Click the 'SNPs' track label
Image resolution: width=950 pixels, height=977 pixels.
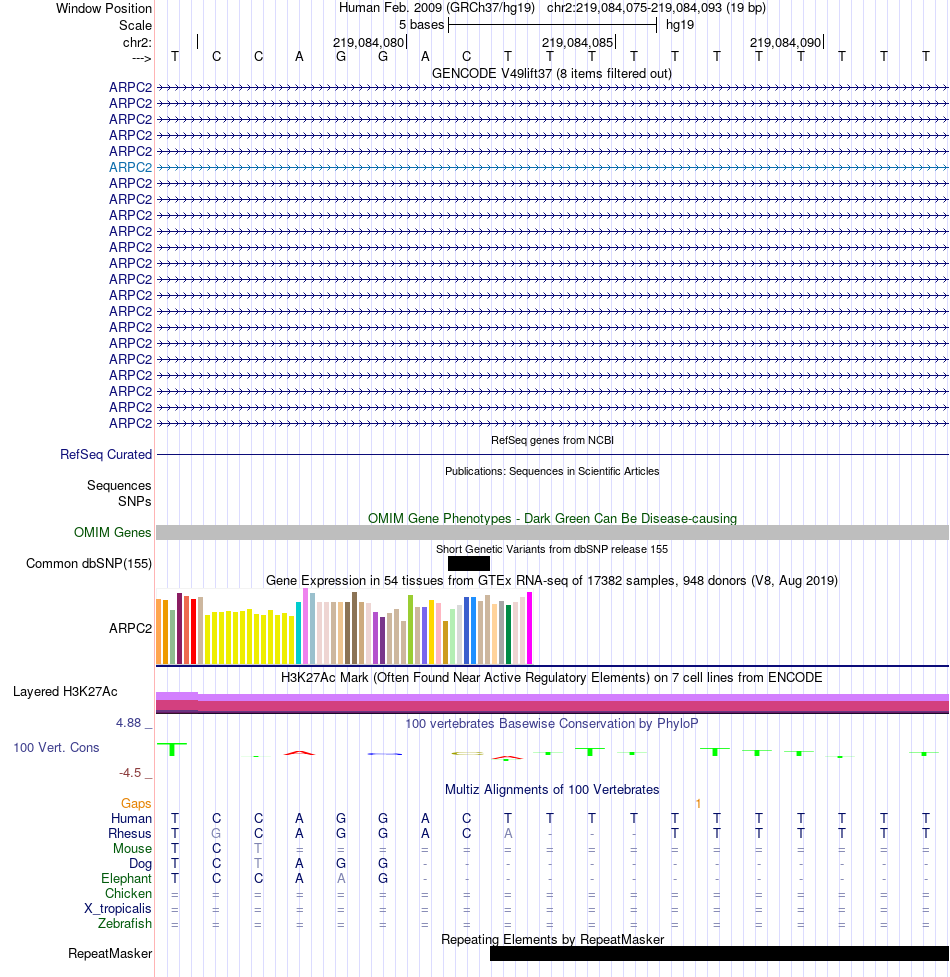[135, 501]
